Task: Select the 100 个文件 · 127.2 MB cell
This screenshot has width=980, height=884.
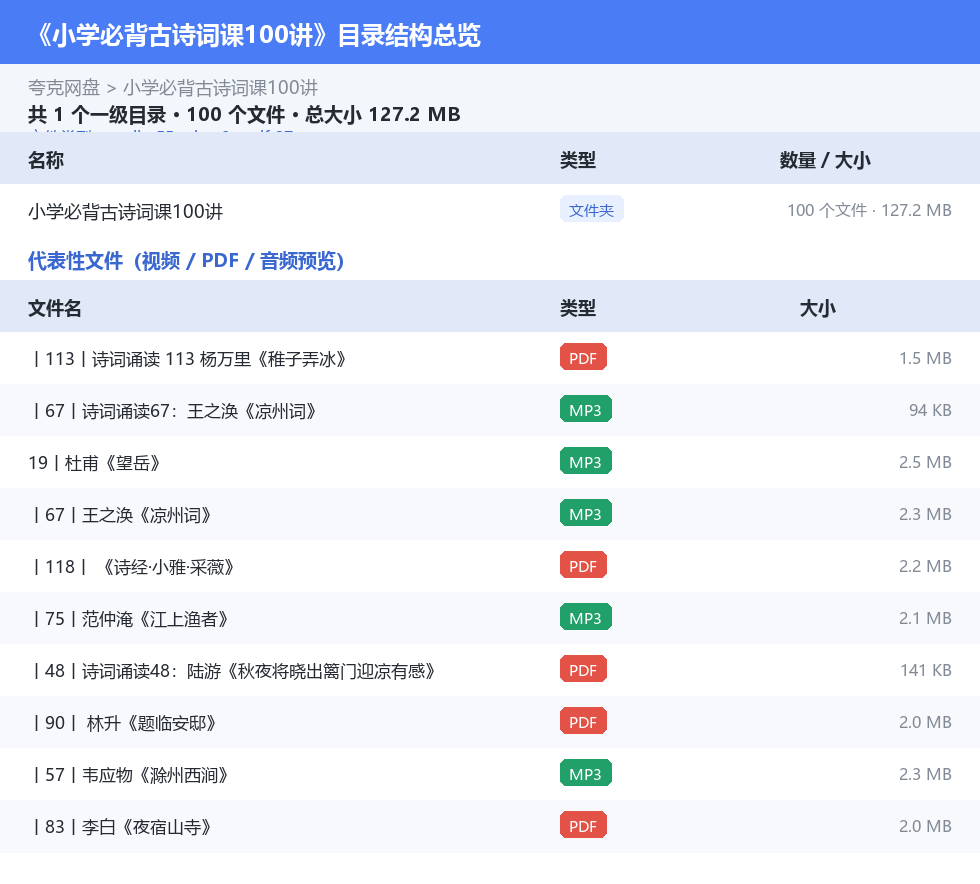Action: tap(869, 210)
